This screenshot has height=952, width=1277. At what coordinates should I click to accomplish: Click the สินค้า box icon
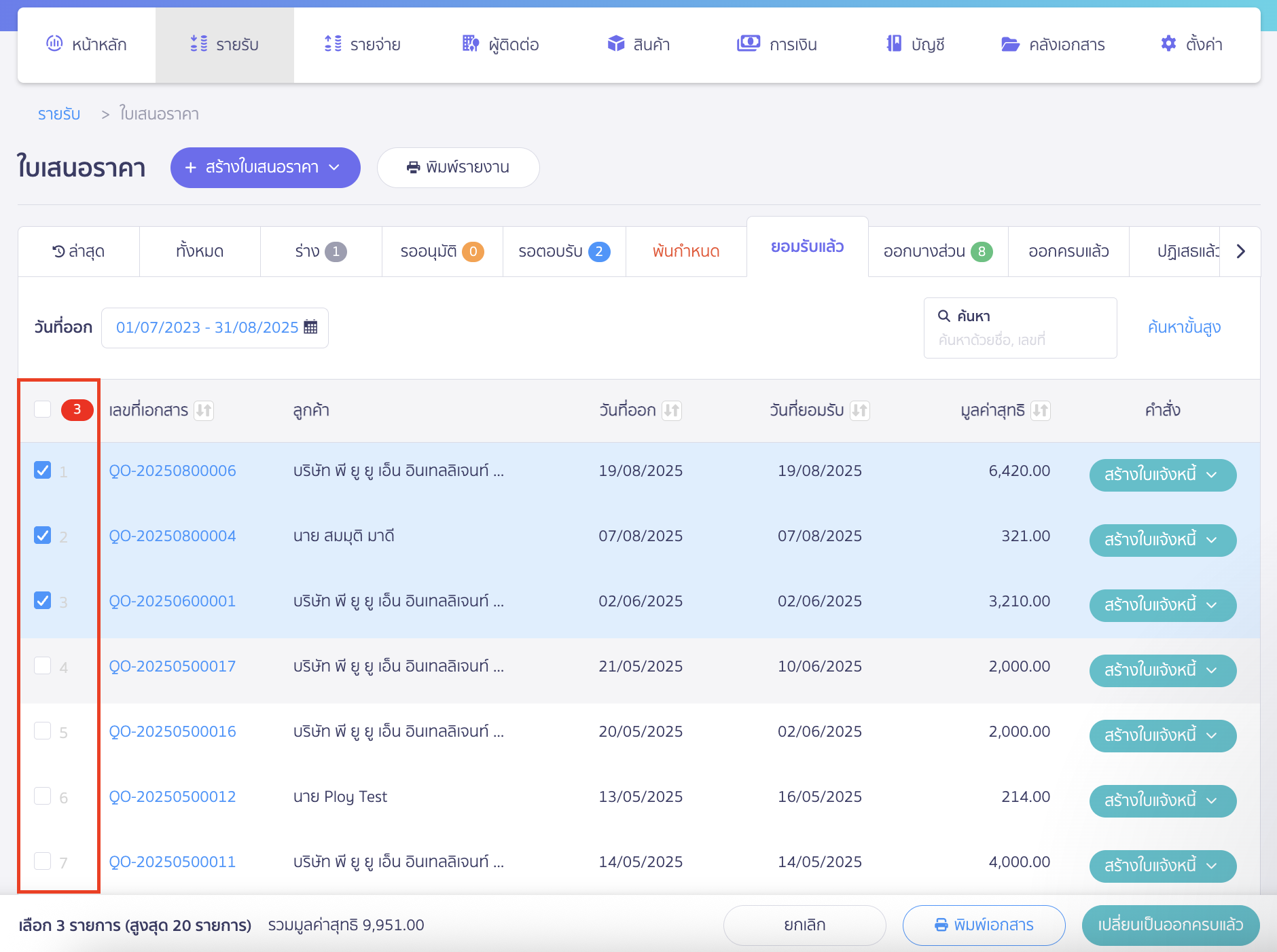click(x=615, y=44)
